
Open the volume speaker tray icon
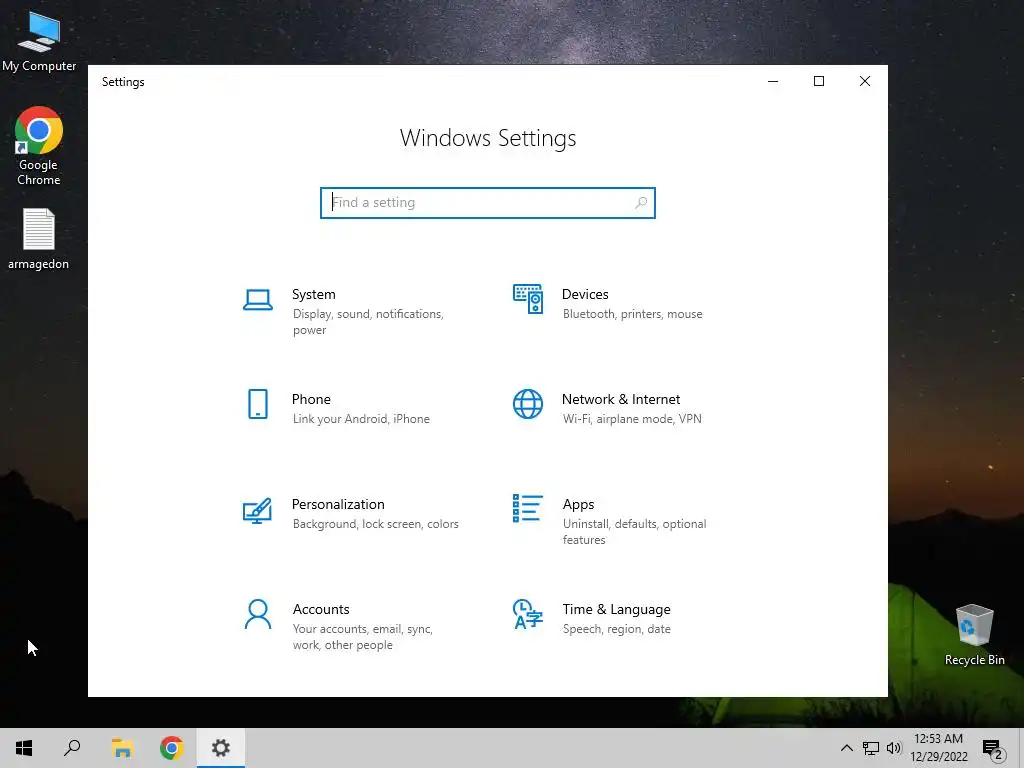click(894, 748)
